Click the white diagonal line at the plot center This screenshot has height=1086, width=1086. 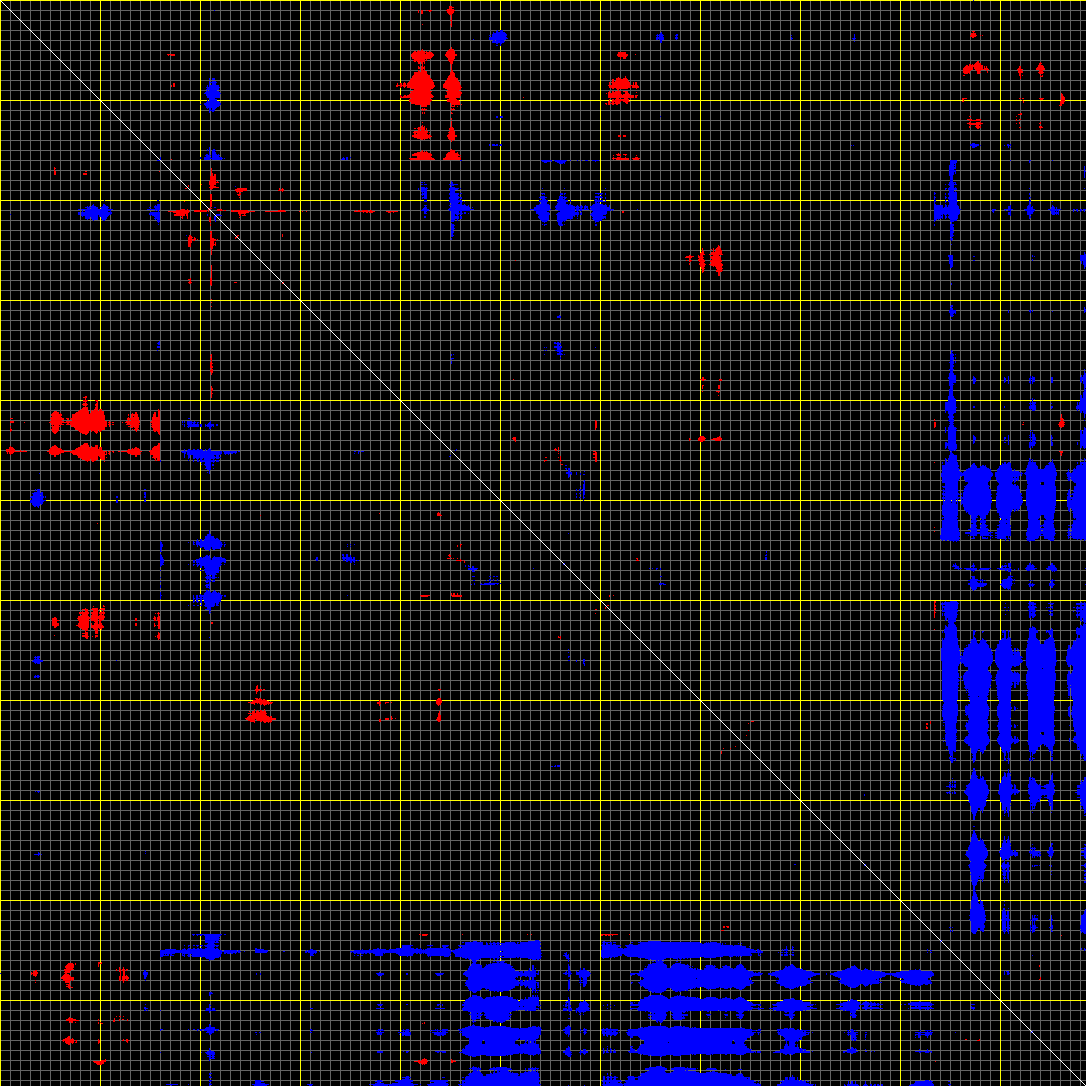[543, 543]
